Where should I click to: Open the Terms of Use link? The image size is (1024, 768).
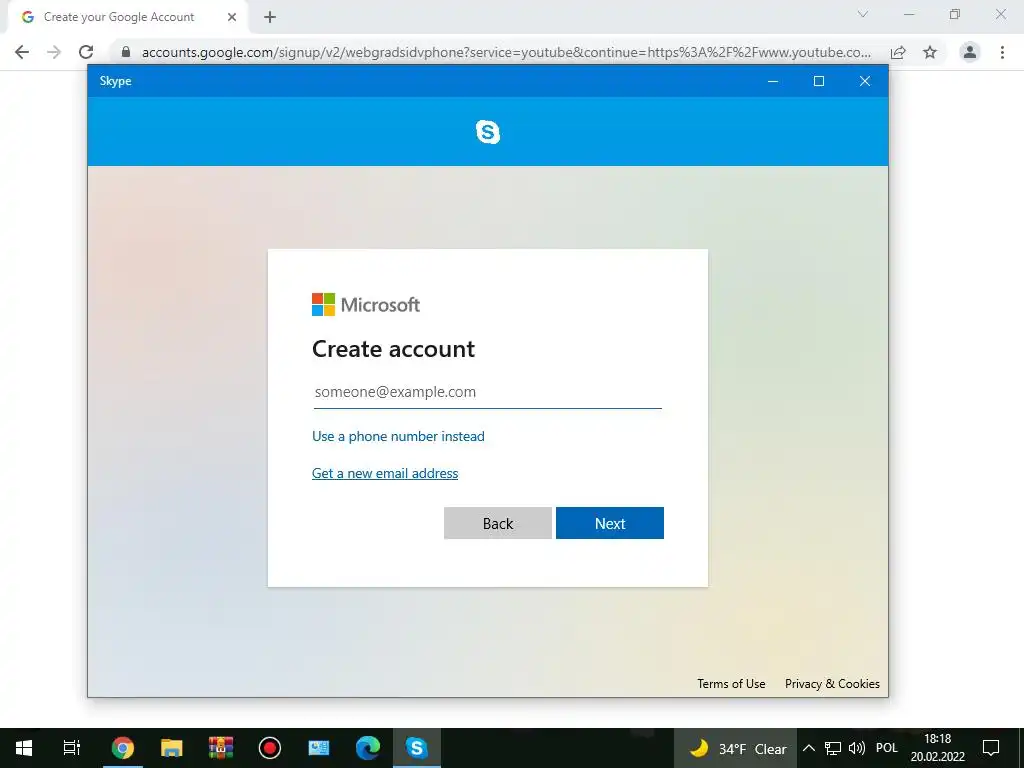731,684
